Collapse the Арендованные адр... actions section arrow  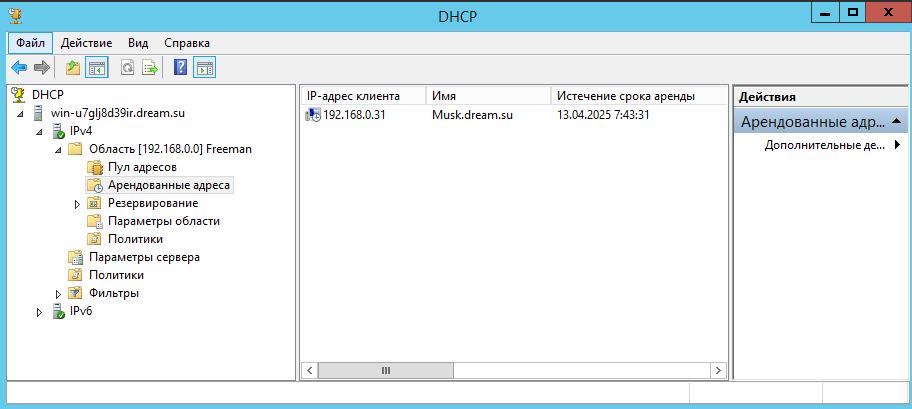pos(896,121)
